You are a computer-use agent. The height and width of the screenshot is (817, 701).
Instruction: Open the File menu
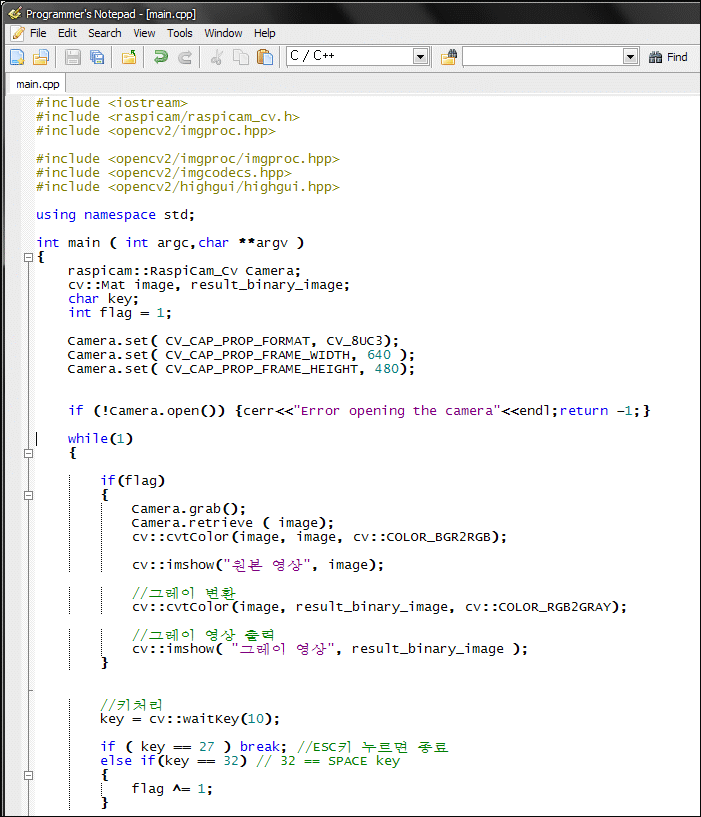coord(38,33)
